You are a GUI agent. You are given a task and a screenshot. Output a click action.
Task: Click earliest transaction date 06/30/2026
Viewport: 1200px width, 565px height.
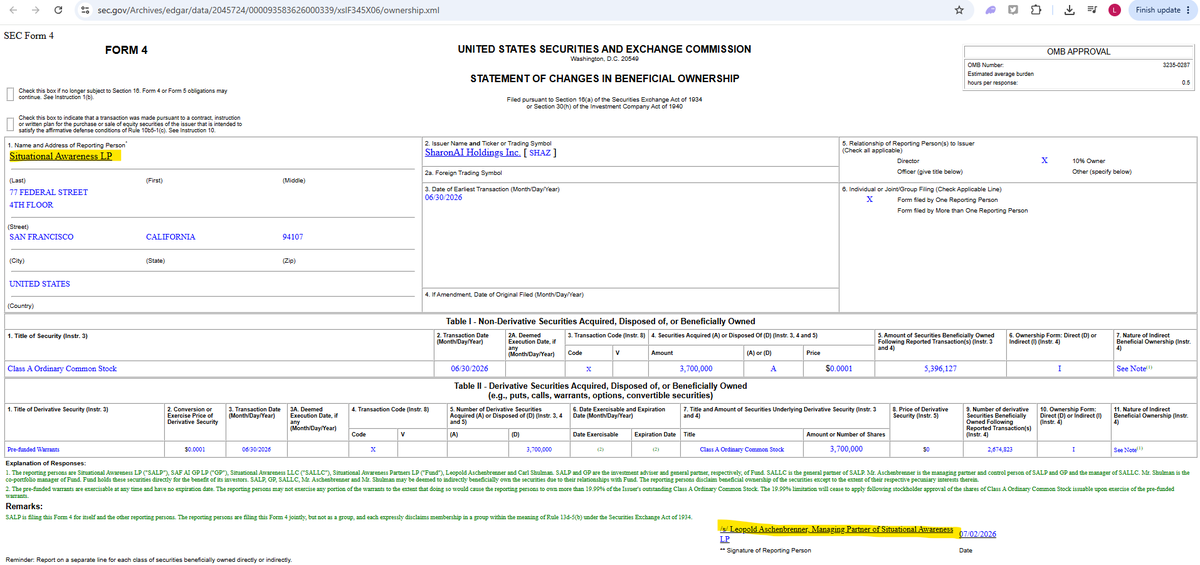[x=443, y=197]
